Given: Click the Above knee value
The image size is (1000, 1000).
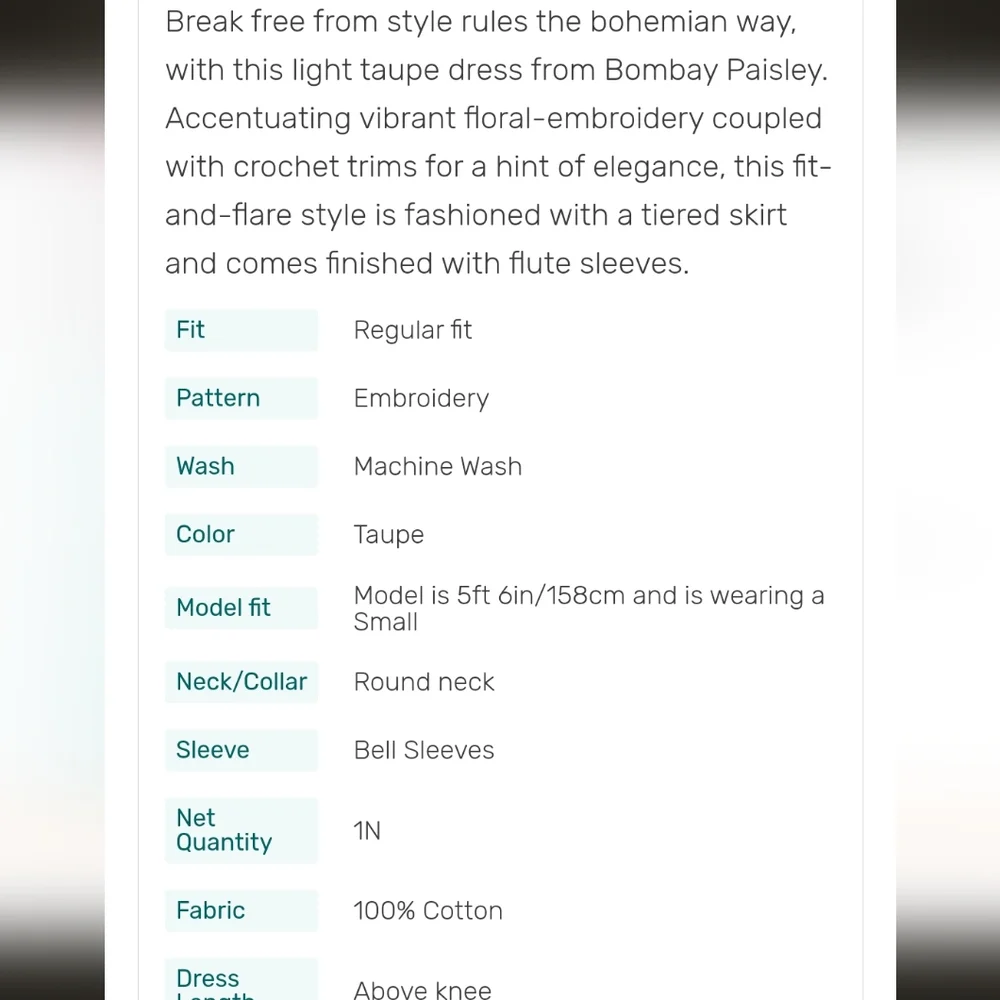Looking at the screenshot, I should [x=422, y=990].
